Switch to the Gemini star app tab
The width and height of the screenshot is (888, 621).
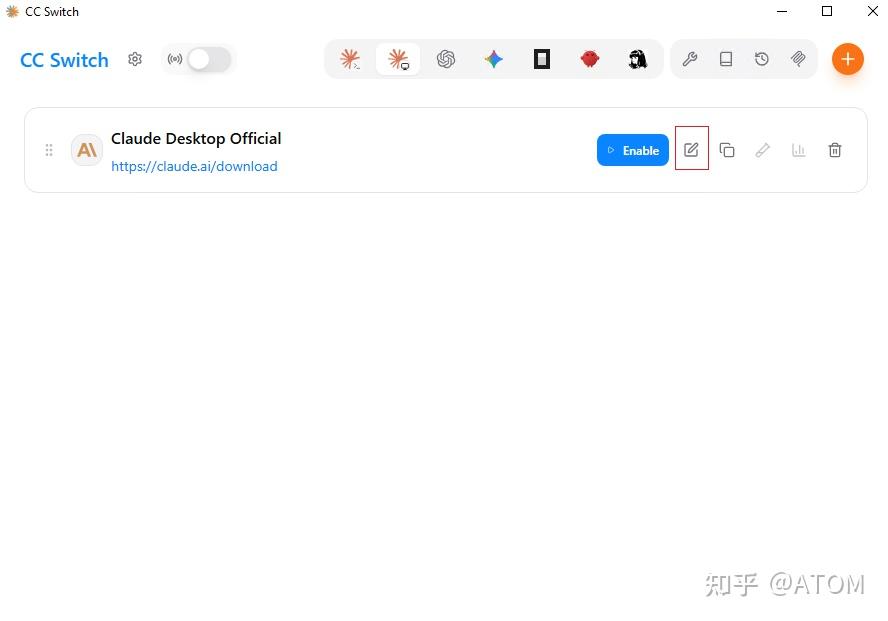point(494,59)
